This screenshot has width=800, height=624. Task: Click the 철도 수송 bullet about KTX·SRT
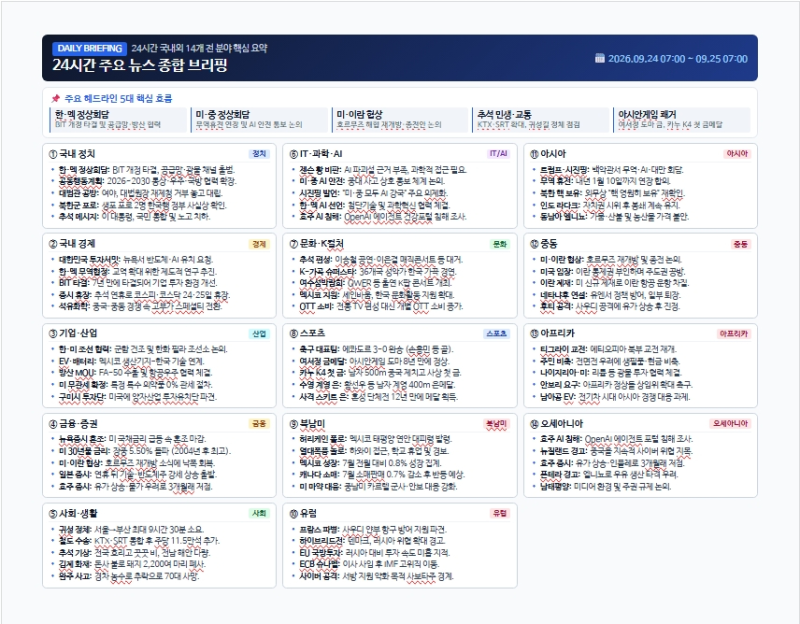pos(139,541)
